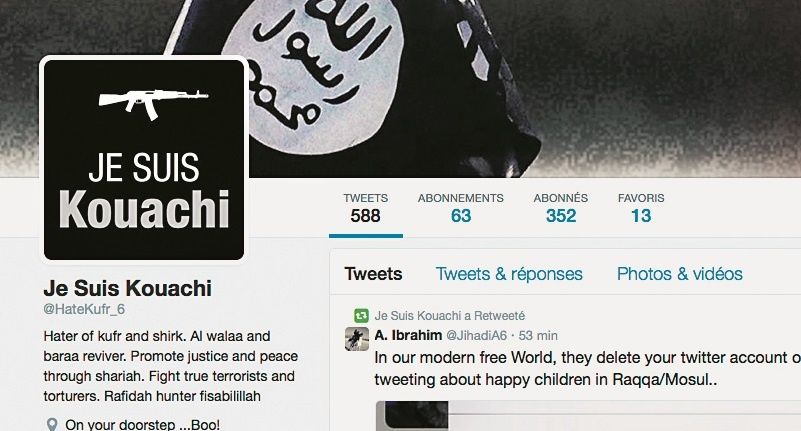The height and width of the screenshot is (431, 801).
Task: Click the location pin icon in profile
Action: point(52,424)
